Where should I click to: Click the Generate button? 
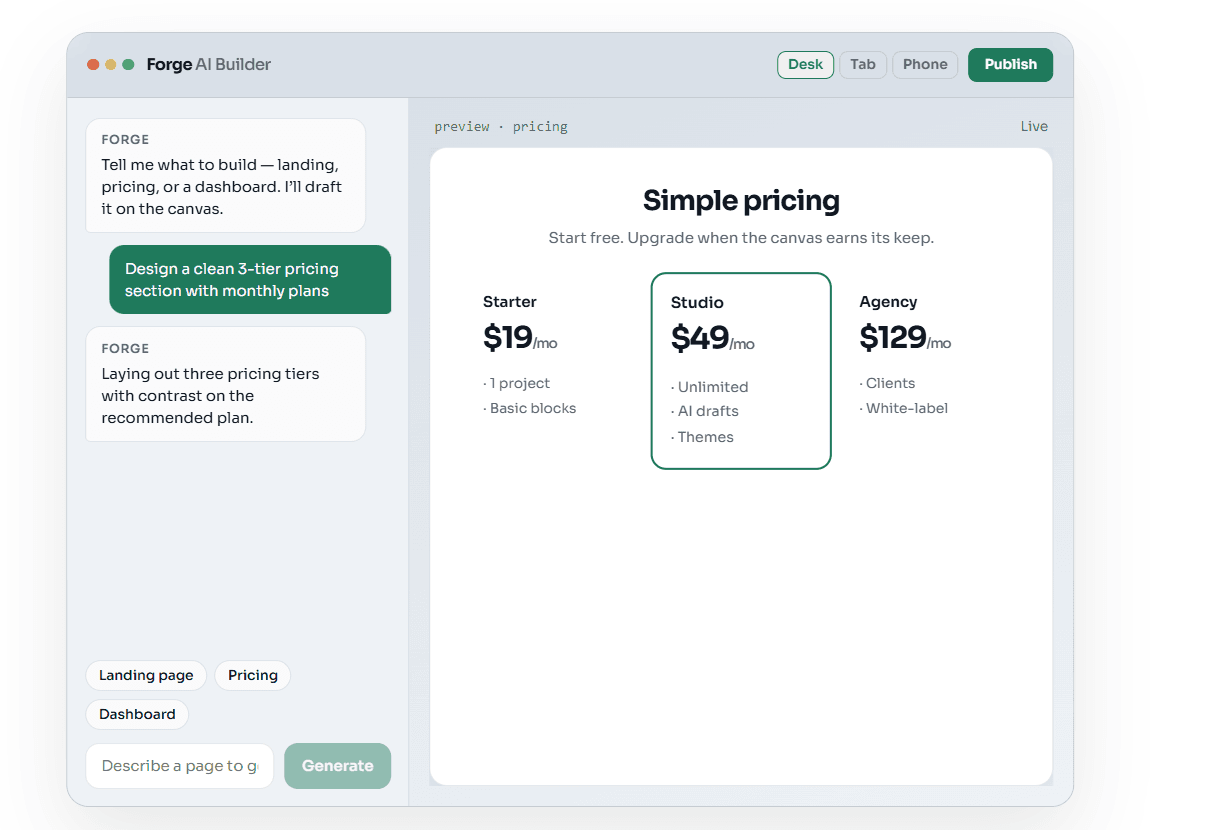pos(337,766)
